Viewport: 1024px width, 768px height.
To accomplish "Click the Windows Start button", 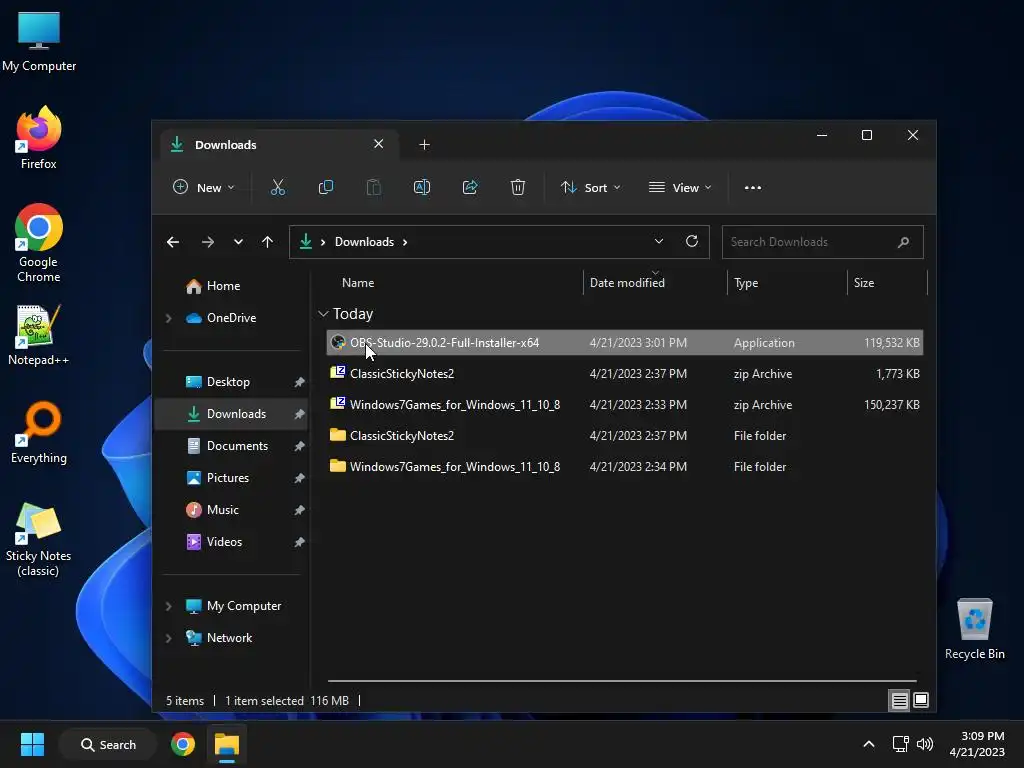I will coord(32,744).
